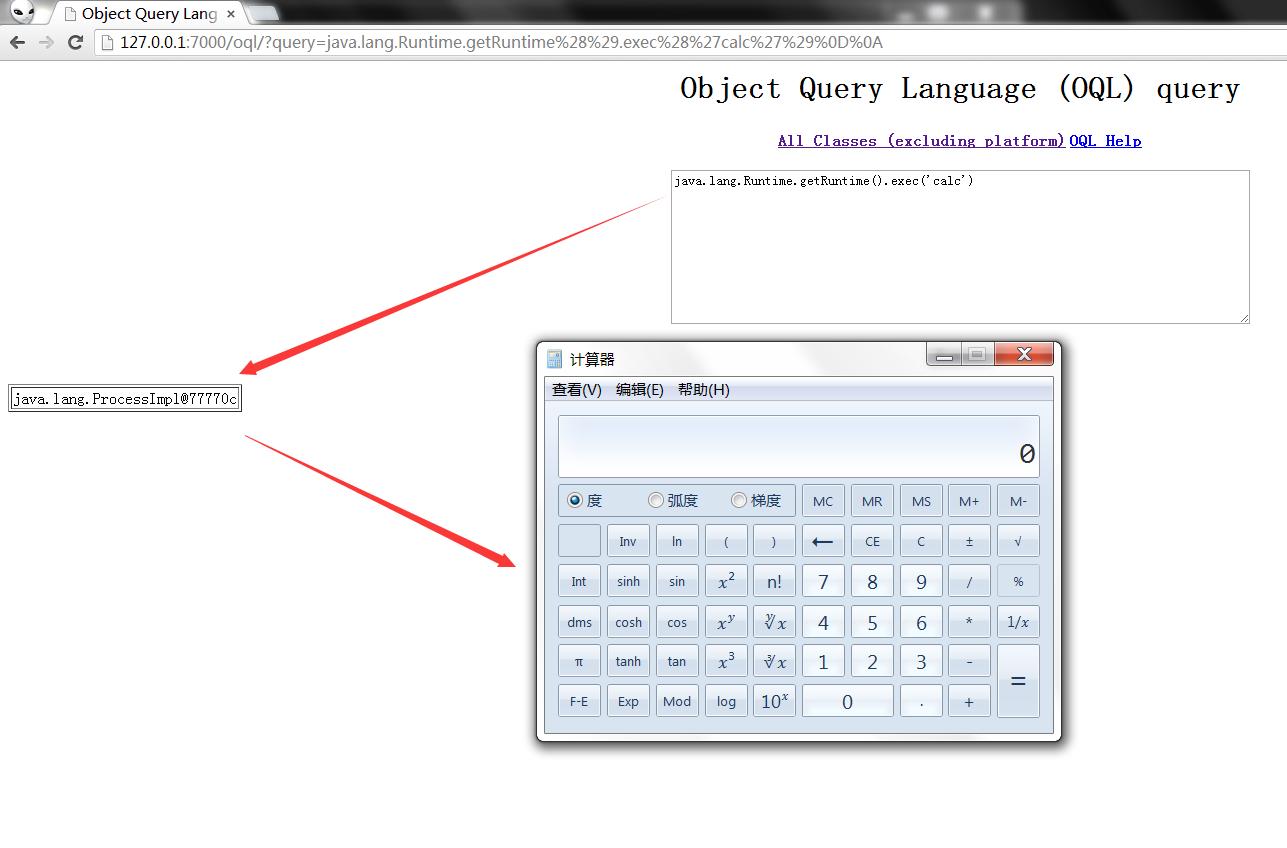The image size is (1287, 848).
Task: Open the 帮助(H) menu
Action: tap(703, 390)
